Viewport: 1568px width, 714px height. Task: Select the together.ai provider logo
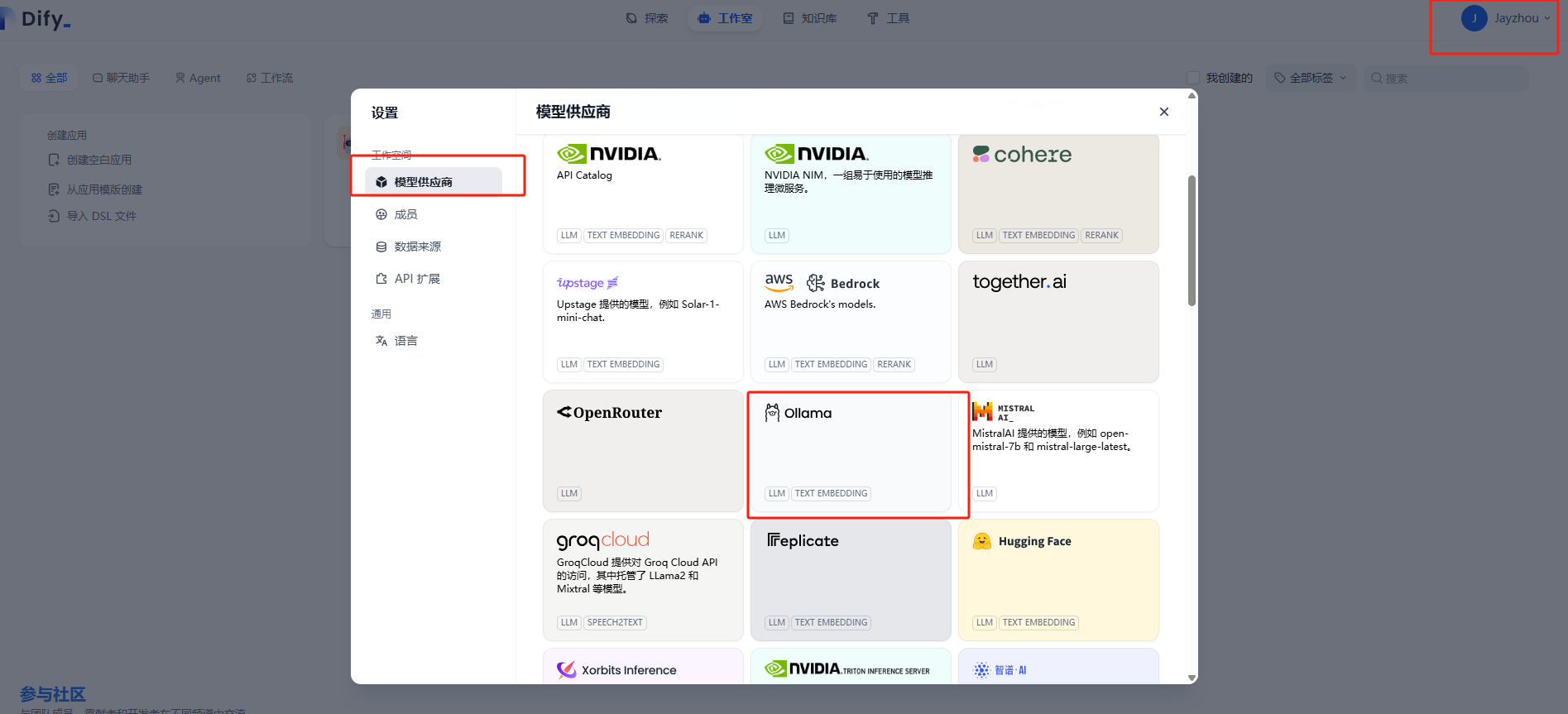1019,282
